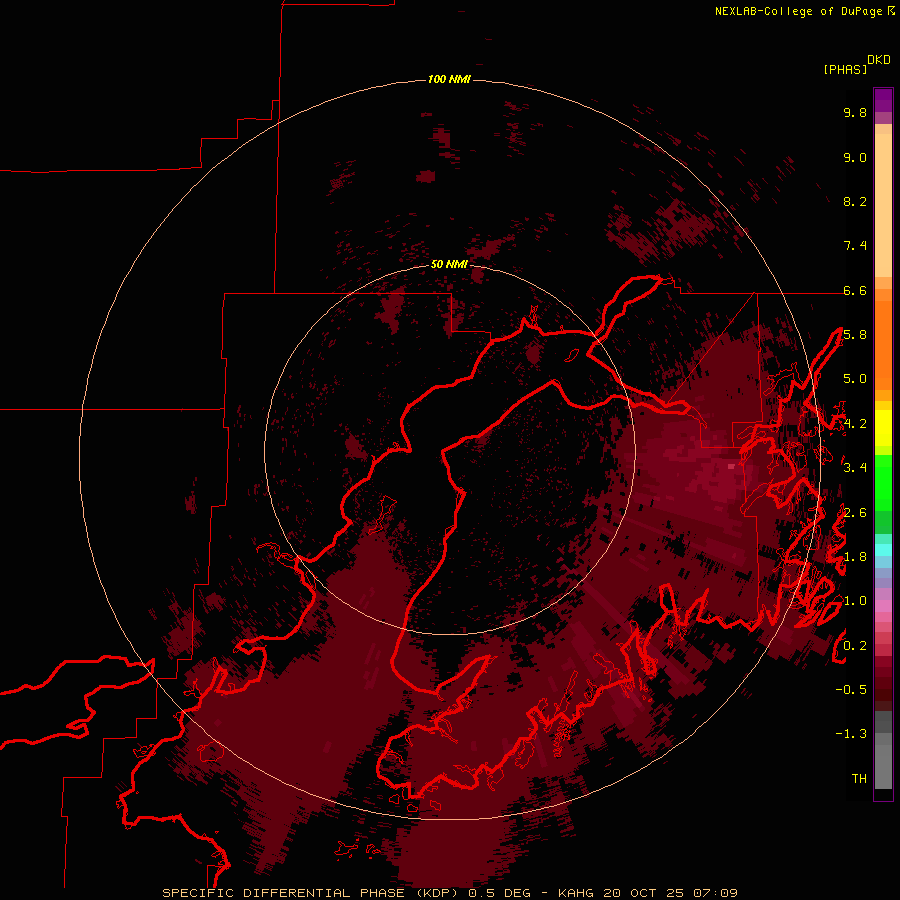Click the 1.0 scale value
Screen dimensions: 900x900
(855, 601)
